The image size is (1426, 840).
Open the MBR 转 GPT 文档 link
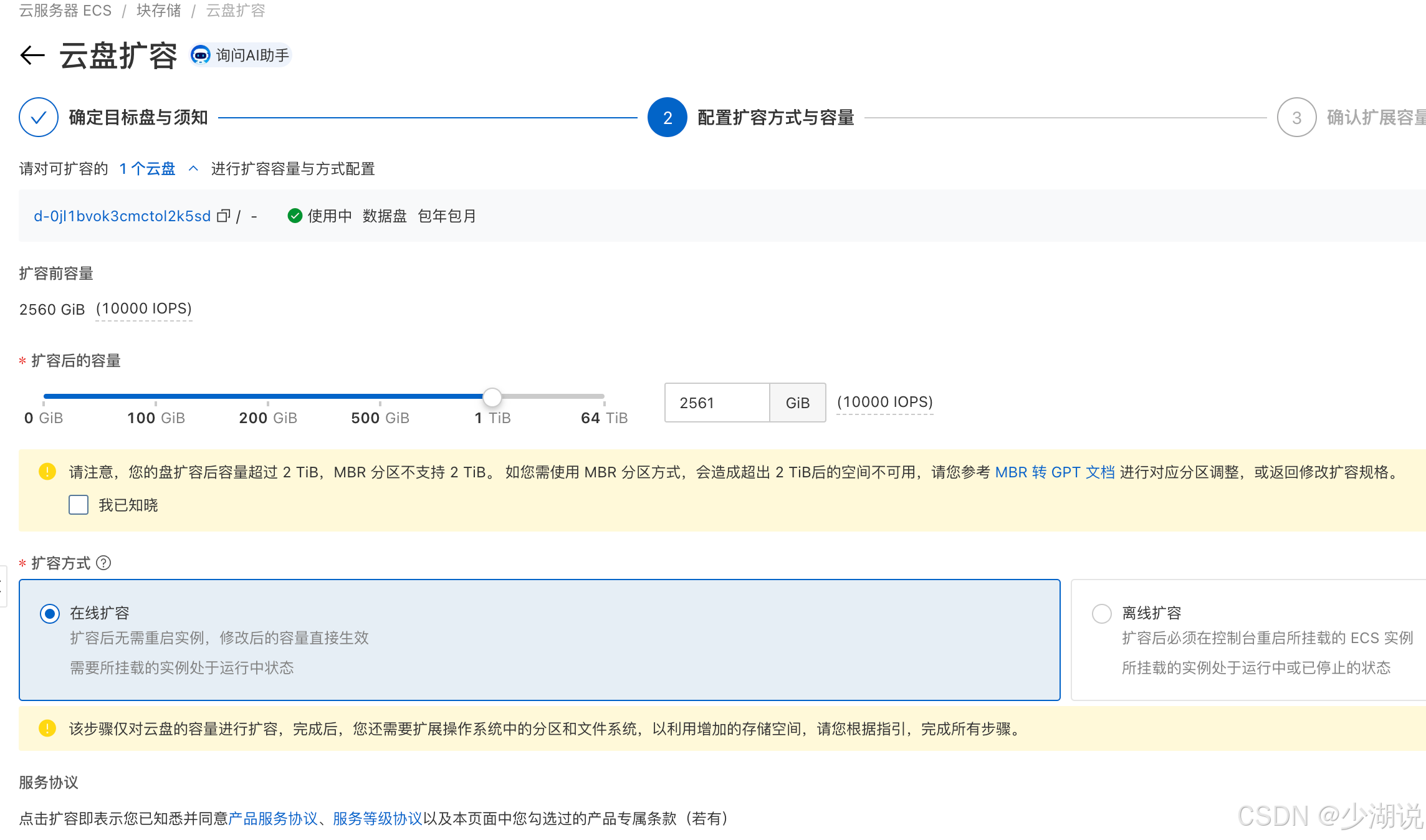[x=1055, y=472]
